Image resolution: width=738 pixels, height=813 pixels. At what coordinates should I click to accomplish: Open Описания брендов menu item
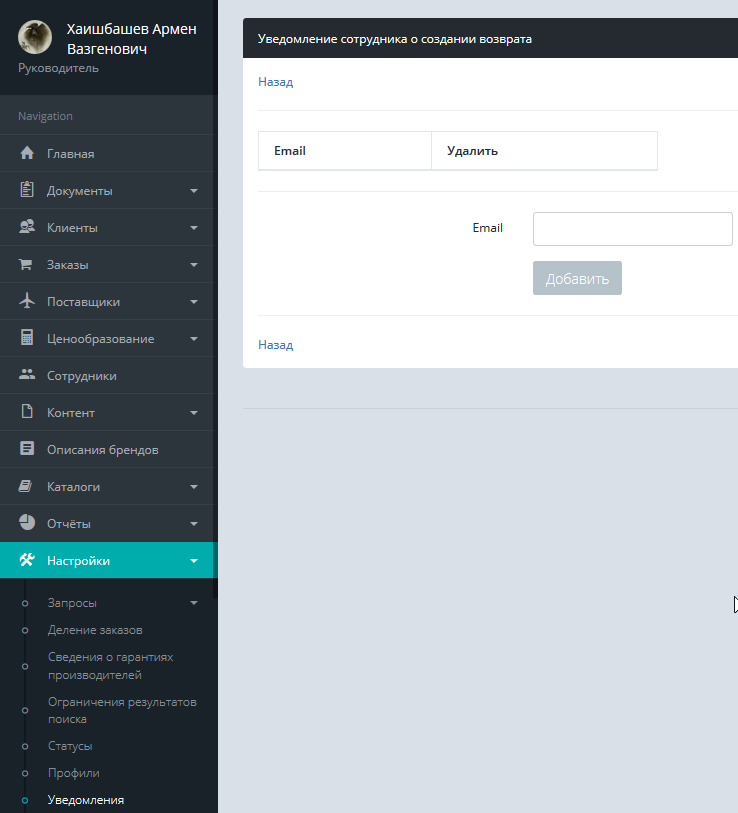pyautogui.click(x=102, y=450)
